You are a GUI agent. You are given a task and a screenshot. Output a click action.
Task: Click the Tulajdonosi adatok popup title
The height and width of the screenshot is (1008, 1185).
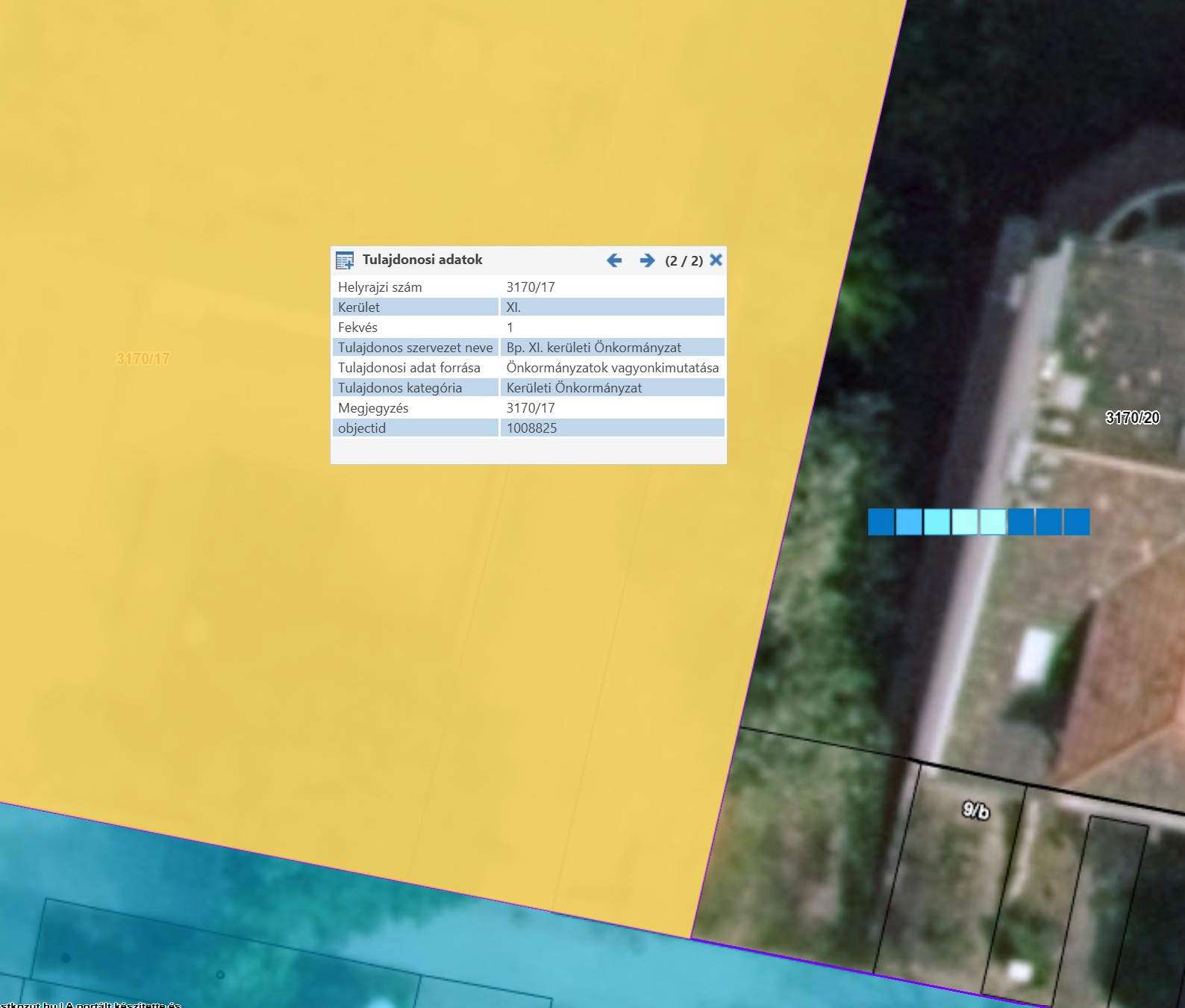[422, 260]
